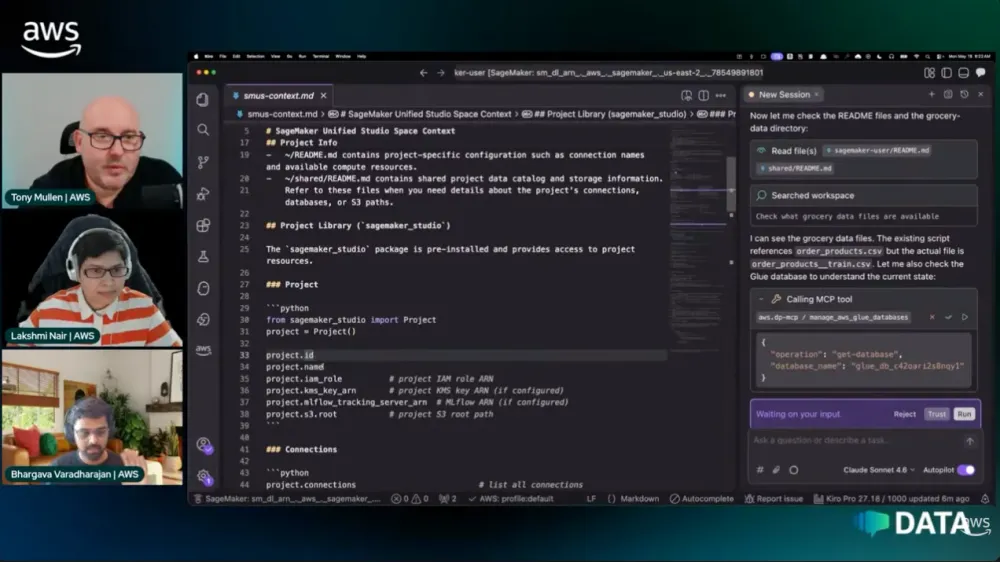Open notifications bell in status bar
The image size is (1000, 562).
tap(985, 499)
